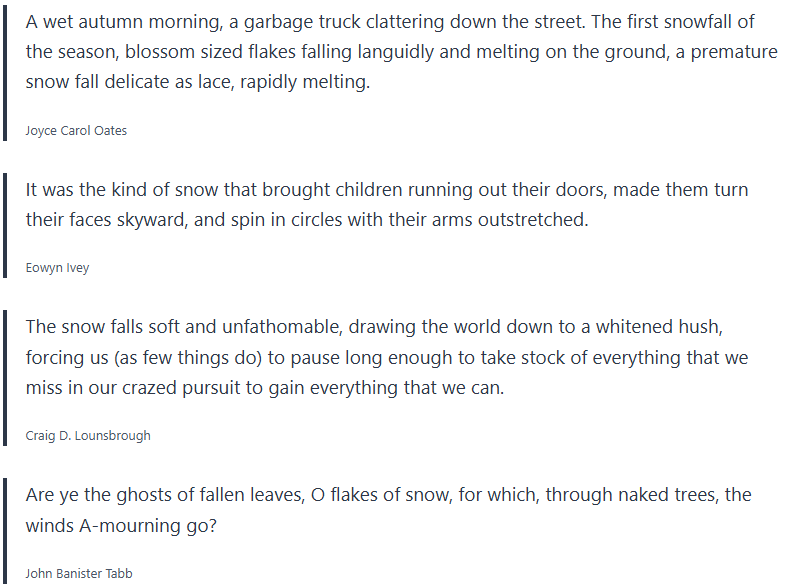805x588 pixels.
Task: Click the line "Are ye the ghosts of fallen leaves"
Action: coord(388,495)
